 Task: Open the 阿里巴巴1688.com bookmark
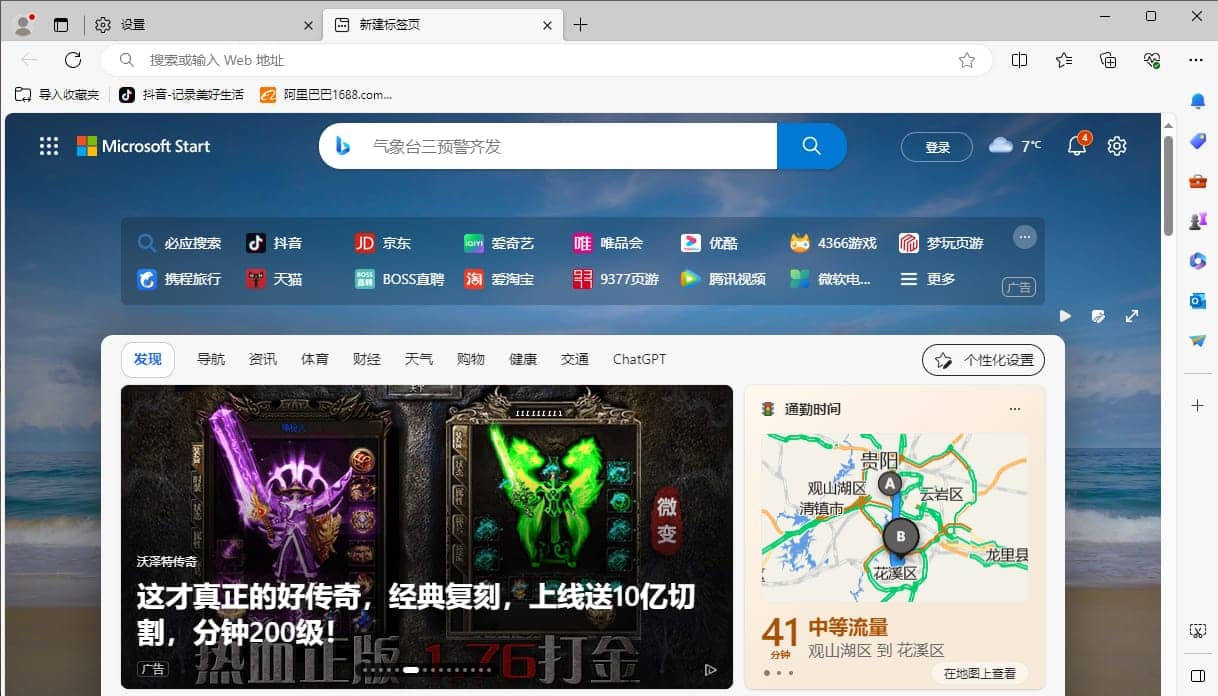point(326,94)
